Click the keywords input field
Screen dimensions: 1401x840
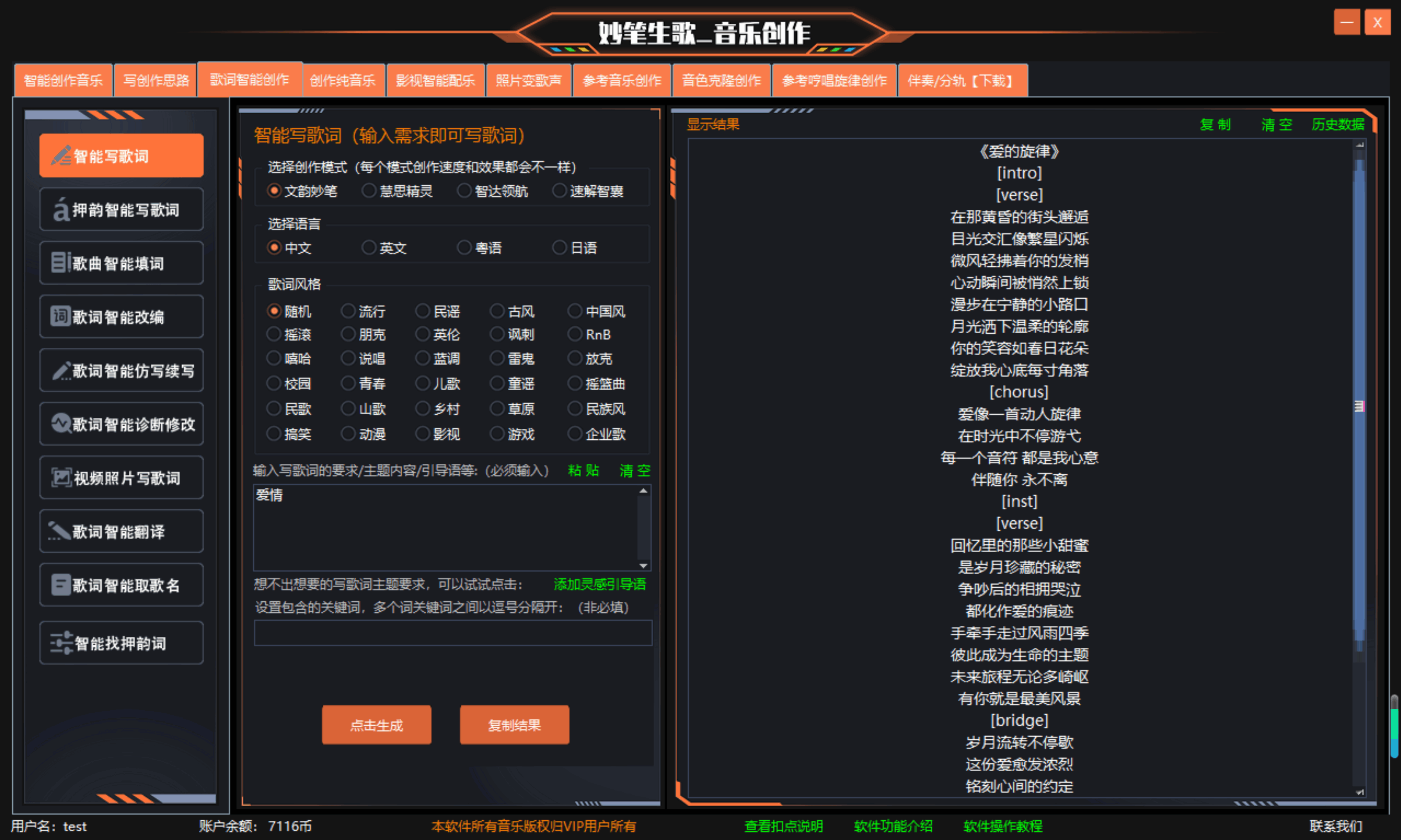coord(452,633)
